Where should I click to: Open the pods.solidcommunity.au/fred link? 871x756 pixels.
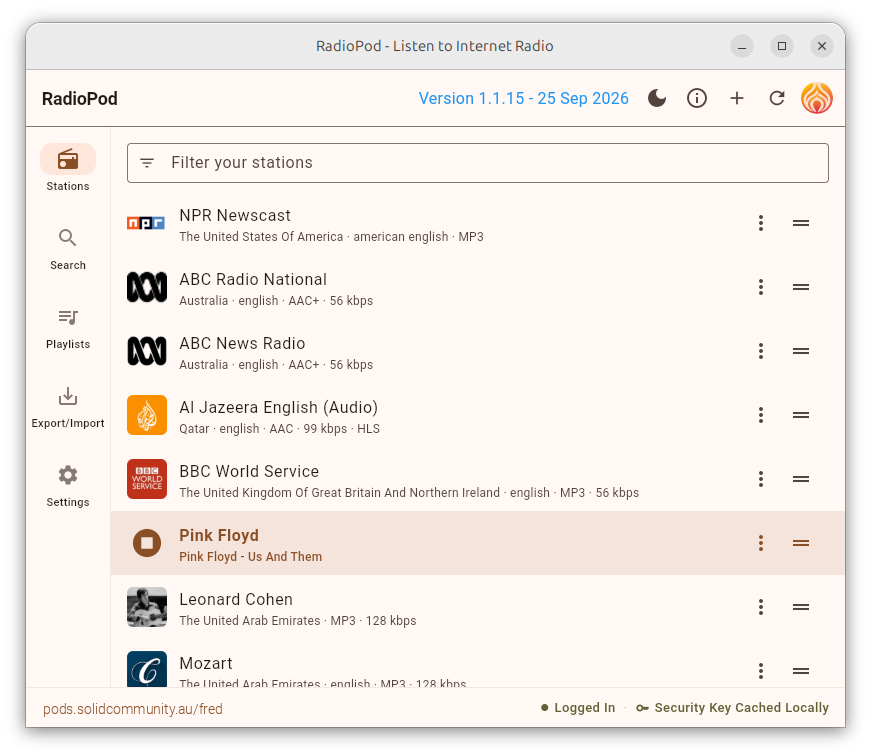[x=133, y=709]
